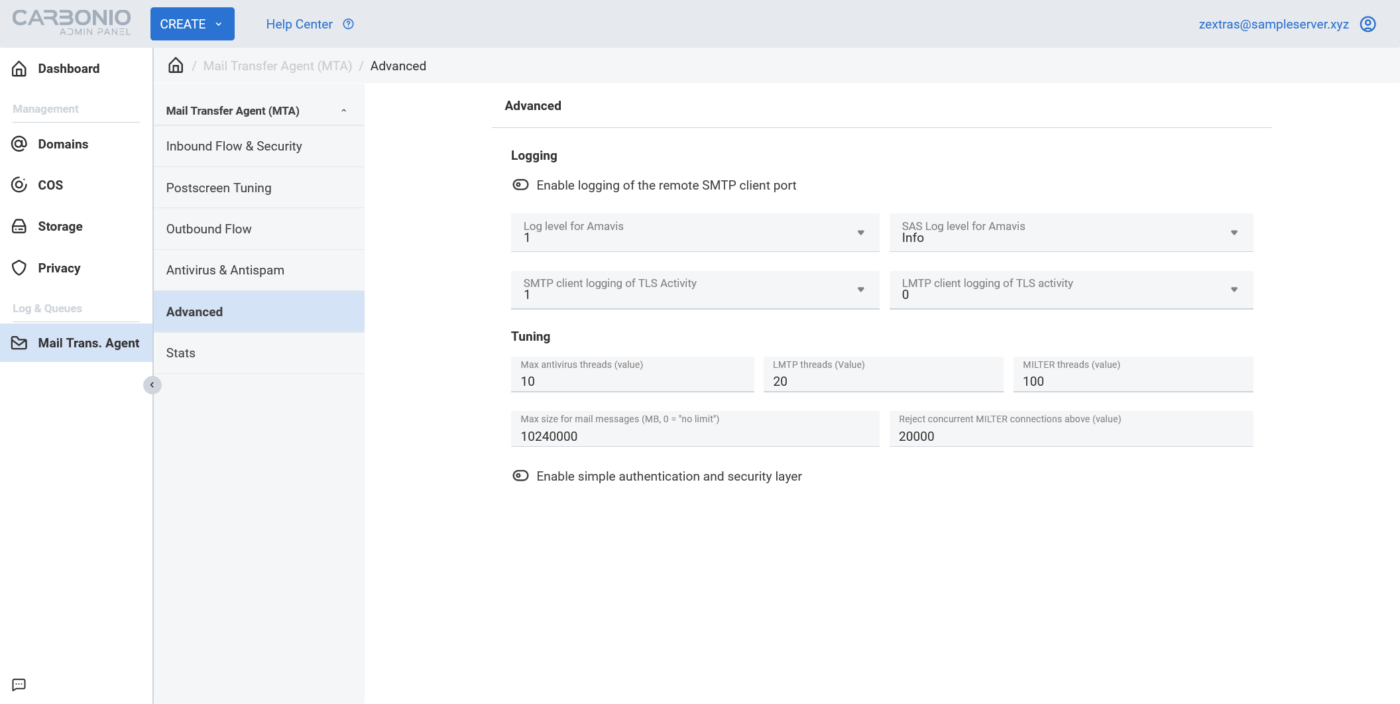Disable logging of remote SMTP client port
This screenshot has width=1400, height=704.
click(x=520, y=184)
